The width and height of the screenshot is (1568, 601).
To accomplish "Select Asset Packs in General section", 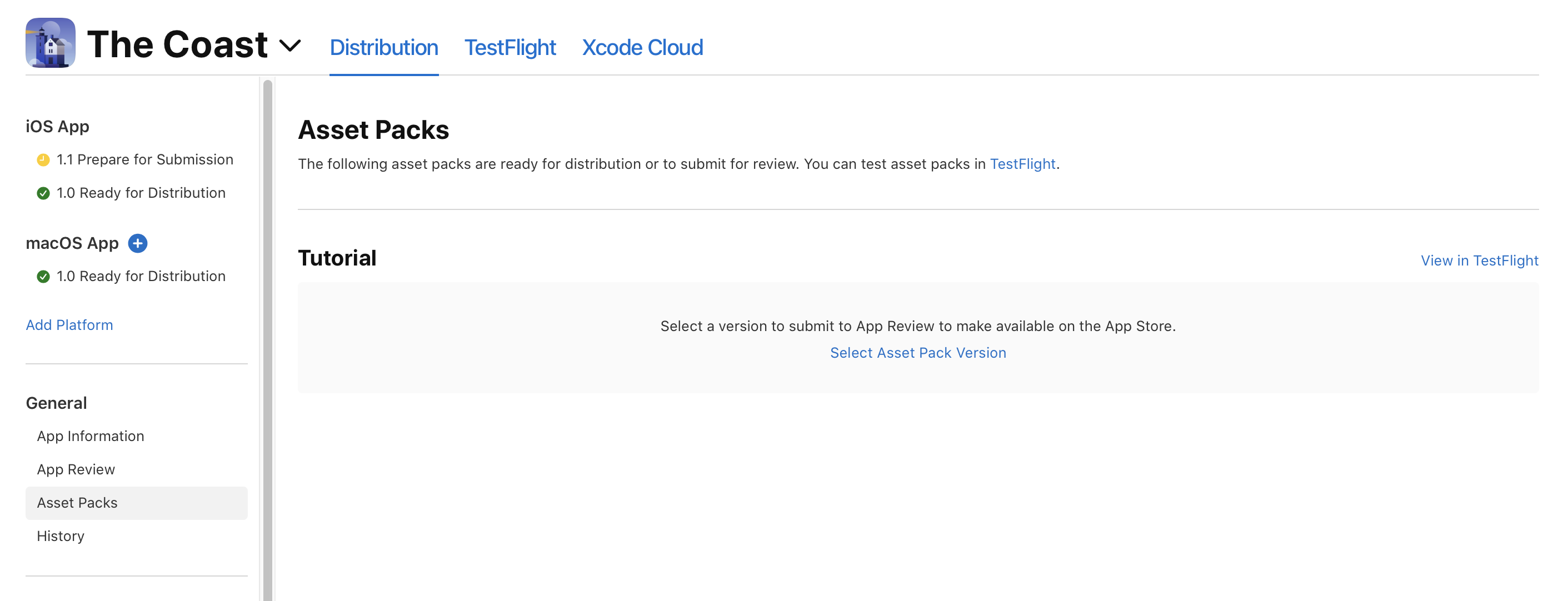I will pyautogui.click(x=77, y=503).
